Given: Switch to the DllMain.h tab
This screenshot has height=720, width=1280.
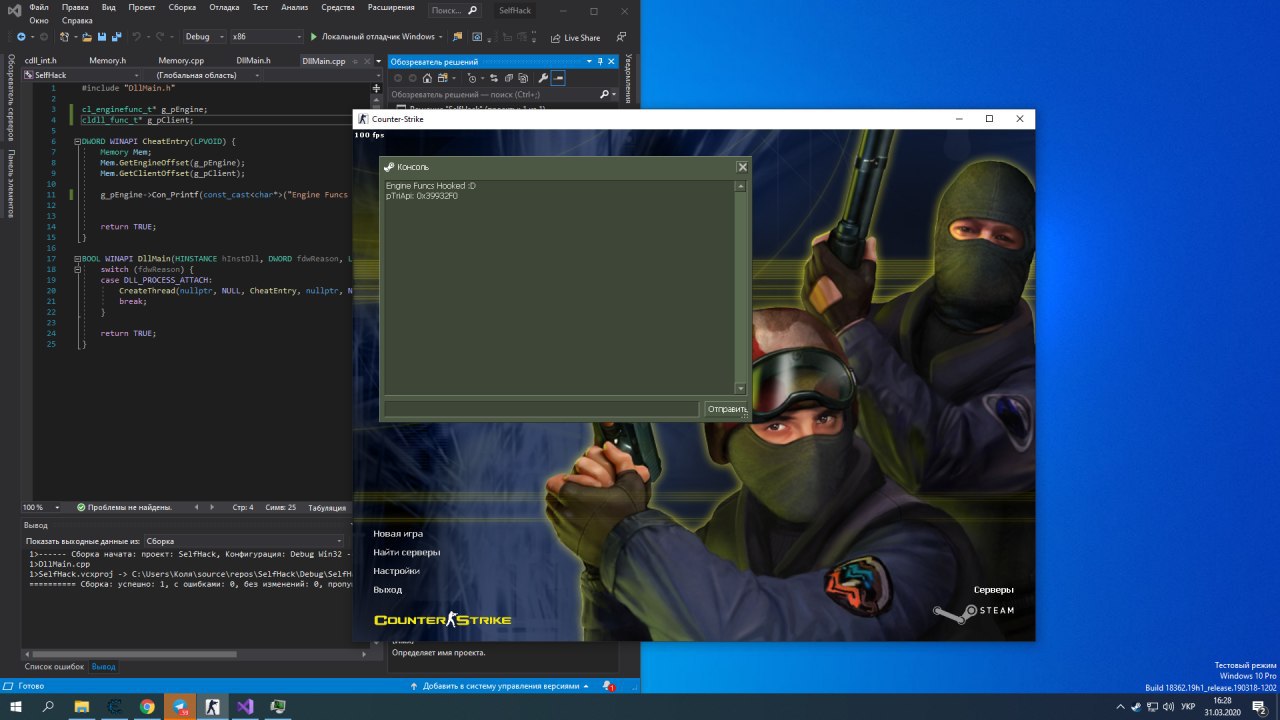Looking at the screenshot, I should 254,61.
